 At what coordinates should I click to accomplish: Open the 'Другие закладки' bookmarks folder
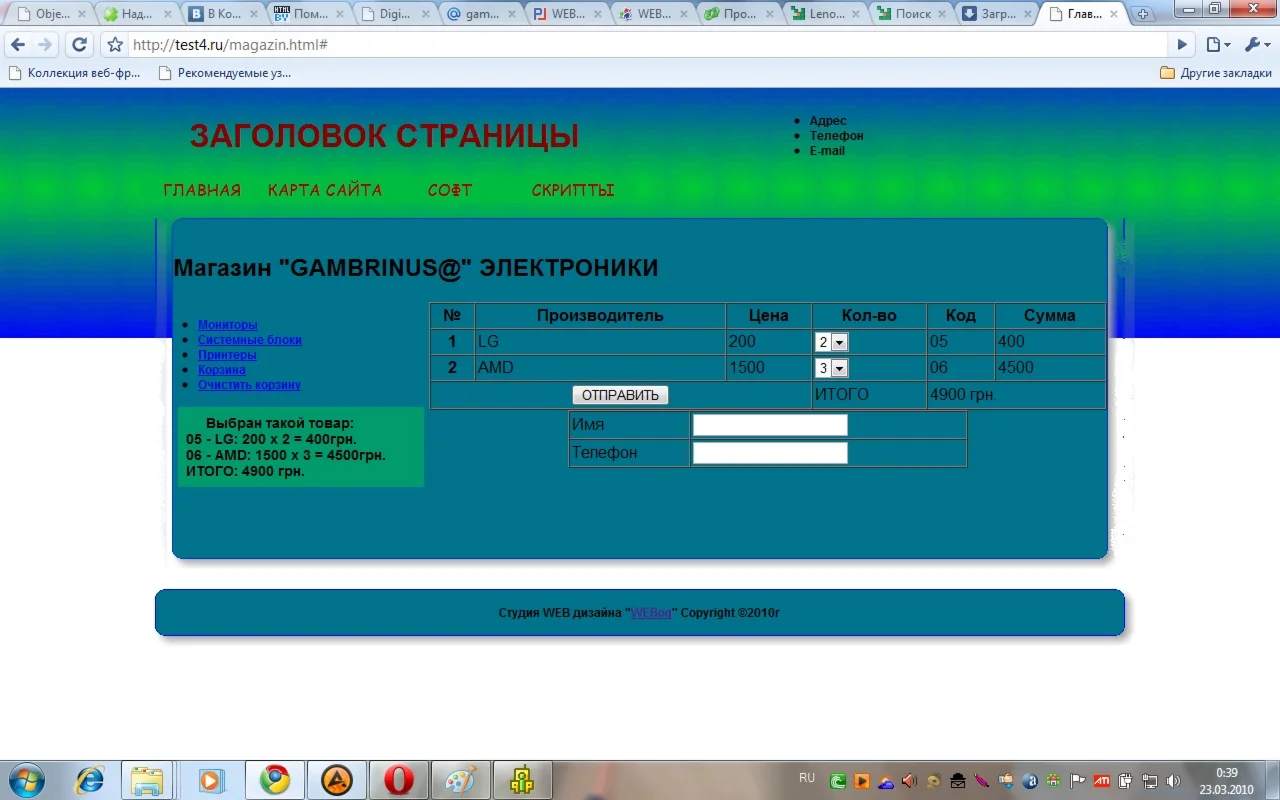coord(1216,73)
